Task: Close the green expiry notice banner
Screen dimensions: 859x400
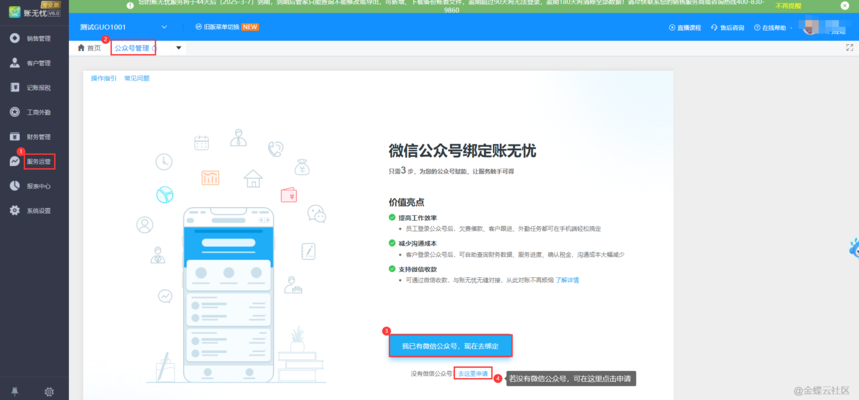Action: pyautogui.click(x=844, y=5)
